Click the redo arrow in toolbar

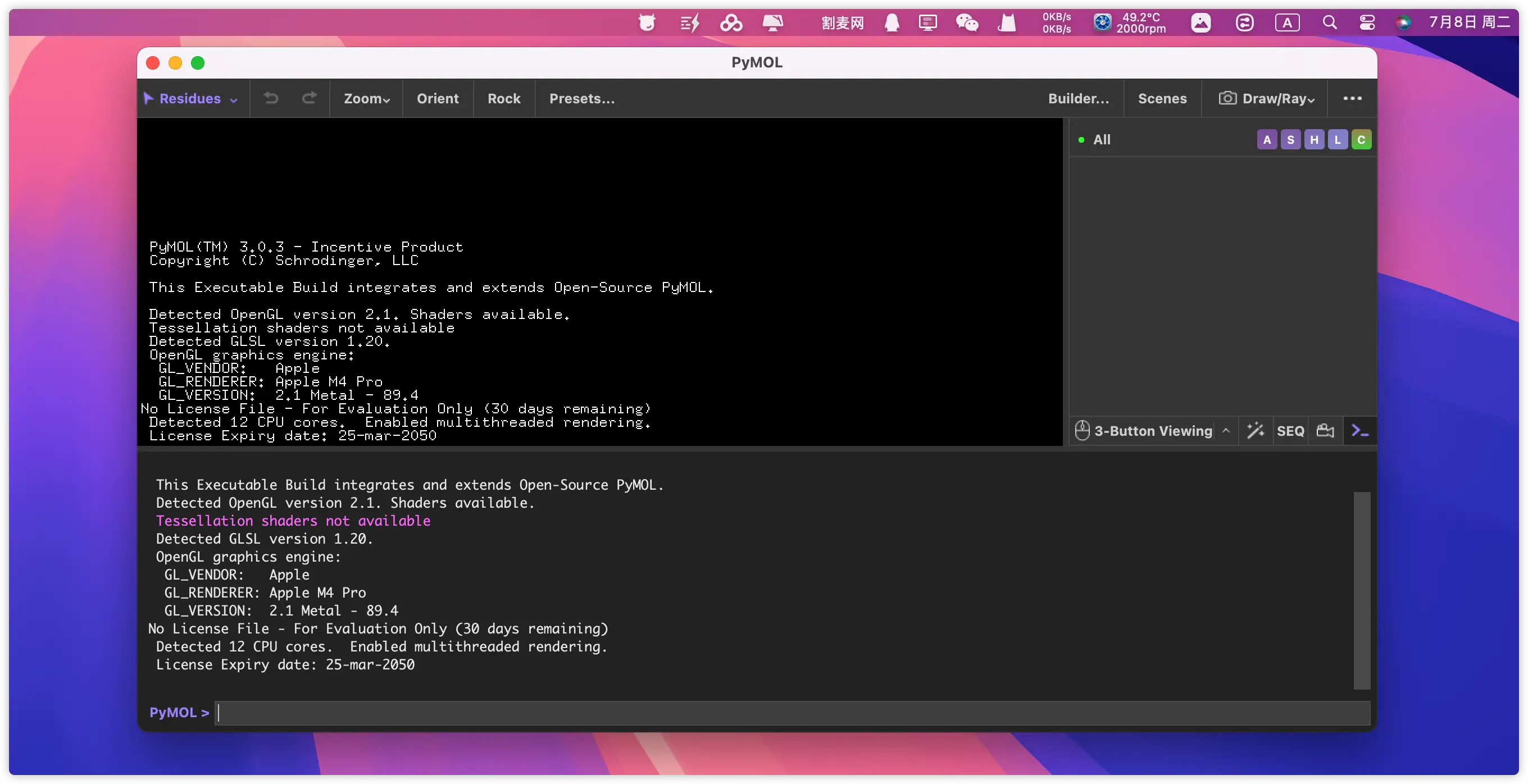pos(309,98)
